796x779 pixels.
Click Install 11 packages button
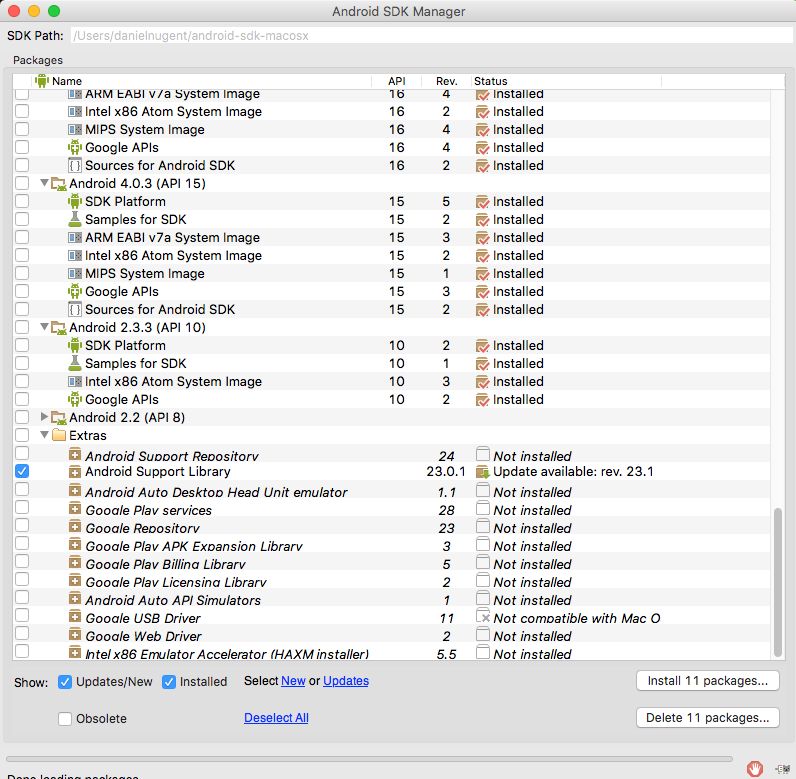[708, 681]
